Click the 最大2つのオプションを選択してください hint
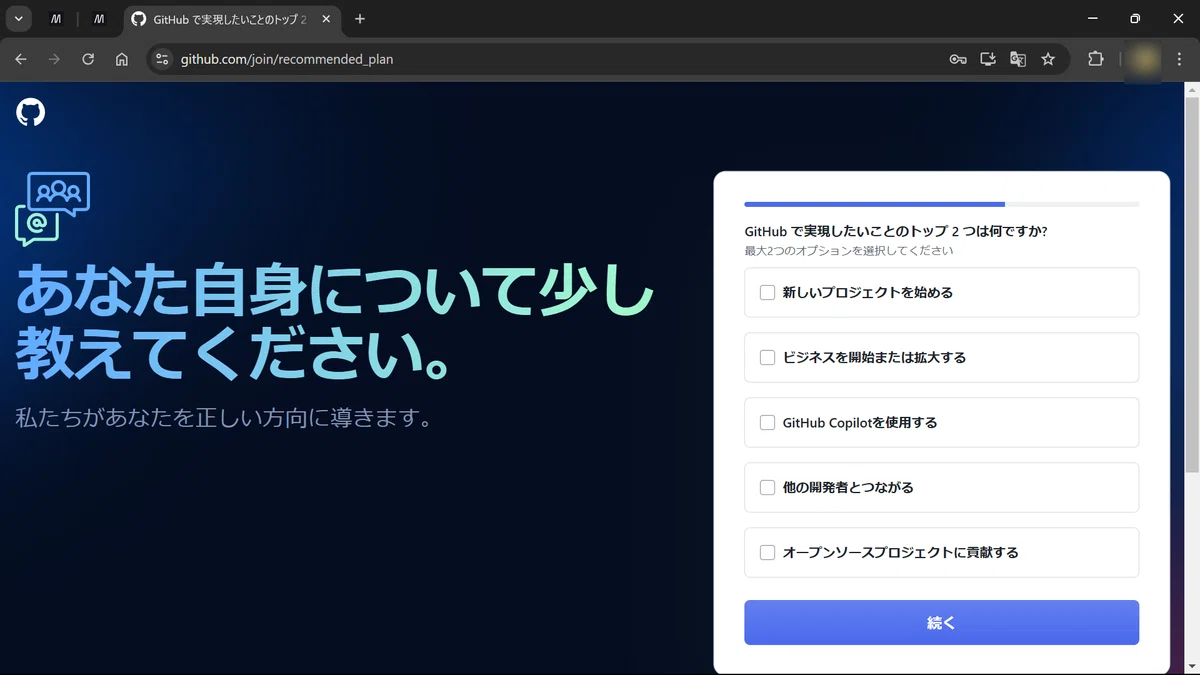Screen dimensions: 1200x675 (849, 251)
